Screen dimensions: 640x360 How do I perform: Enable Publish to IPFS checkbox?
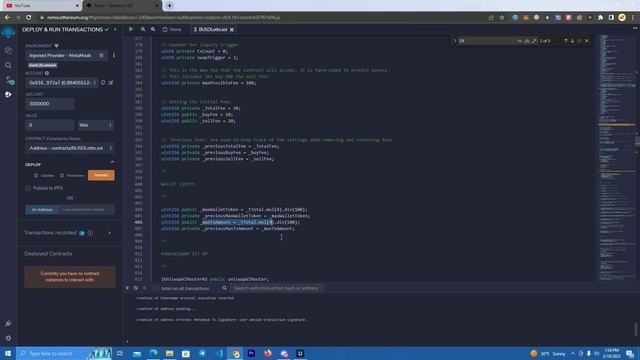tap(28, 188)
